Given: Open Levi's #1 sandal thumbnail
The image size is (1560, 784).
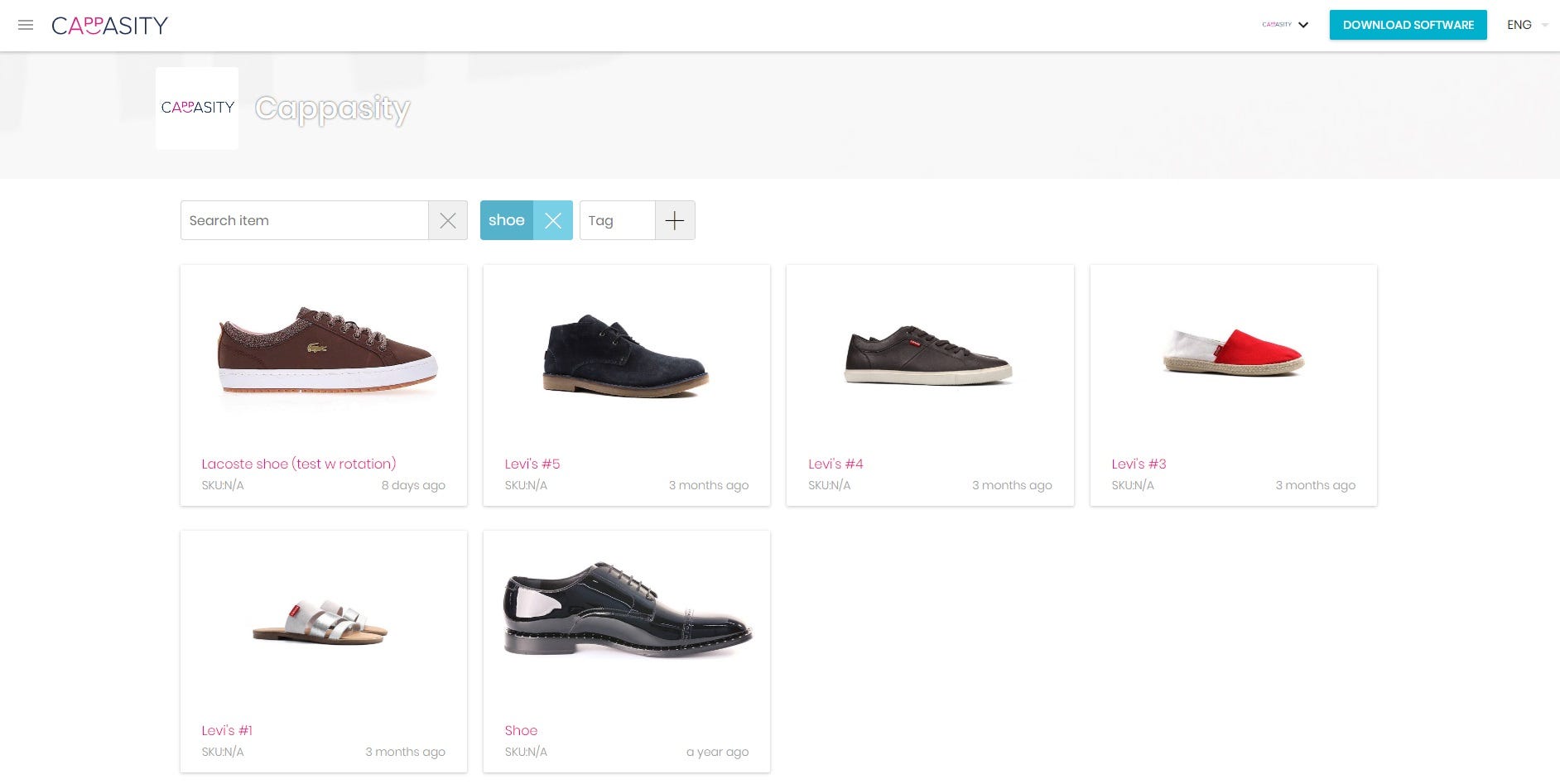Looking at the screenshot, I should (x=320, y=623).
